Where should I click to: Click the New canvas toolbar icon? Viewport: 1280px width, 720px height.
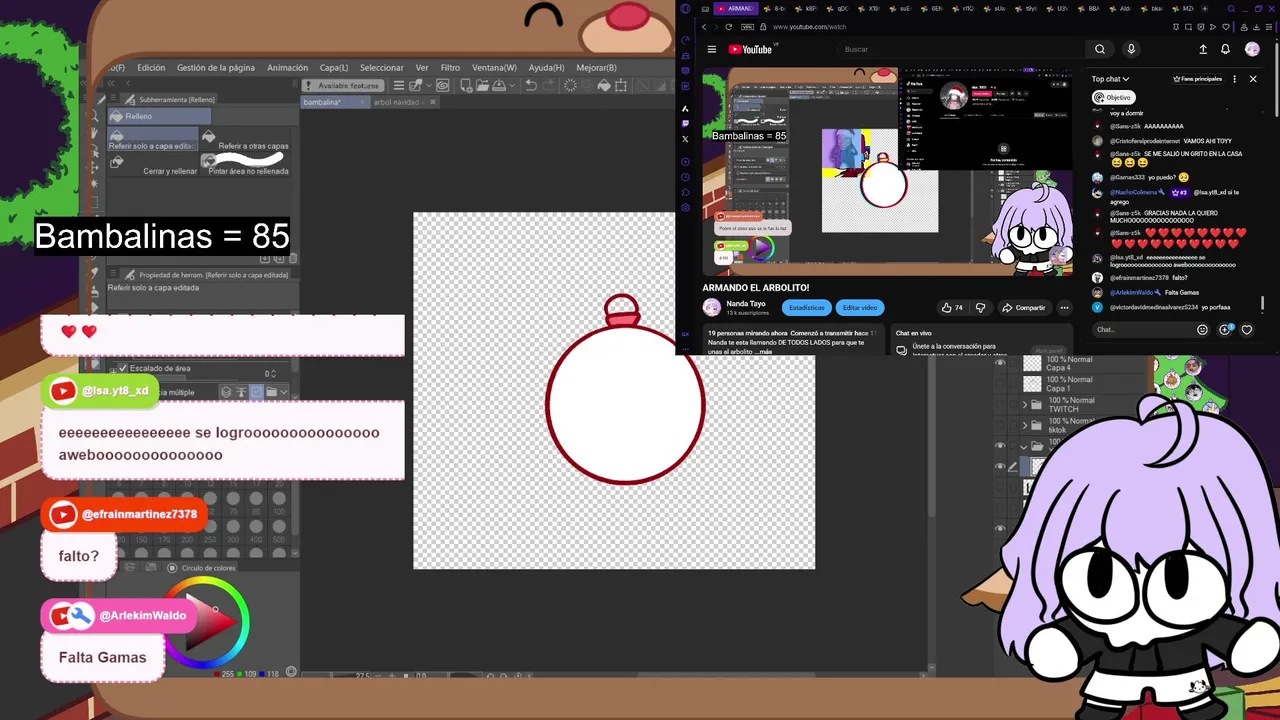[x=466, y=86]
